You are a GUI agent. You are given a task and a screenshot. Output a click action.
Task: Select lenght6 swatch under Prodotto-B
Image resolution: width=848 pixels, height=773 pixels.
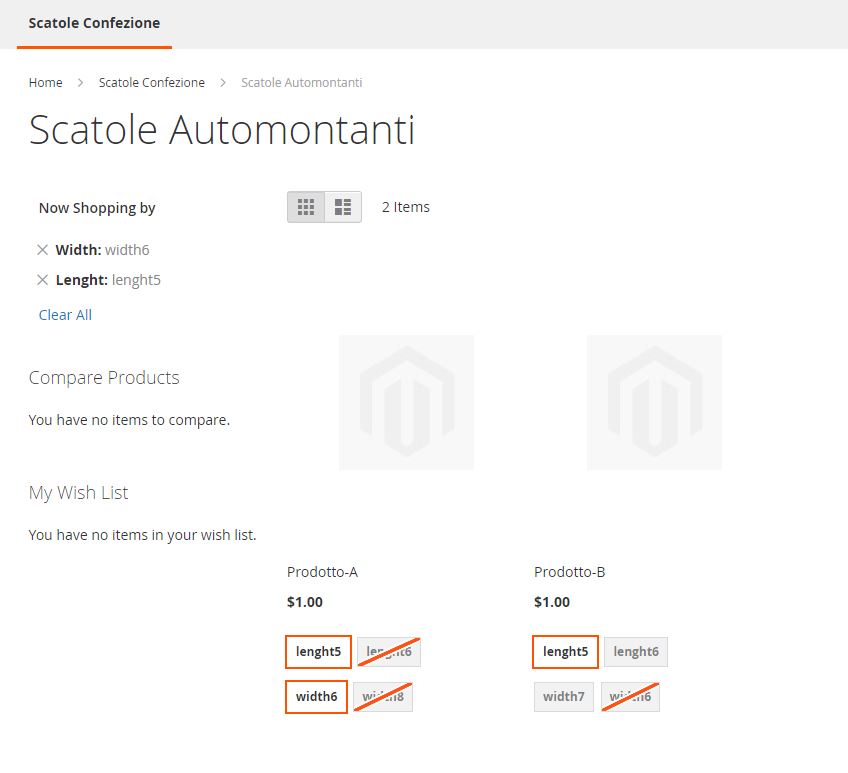[636, 651]
